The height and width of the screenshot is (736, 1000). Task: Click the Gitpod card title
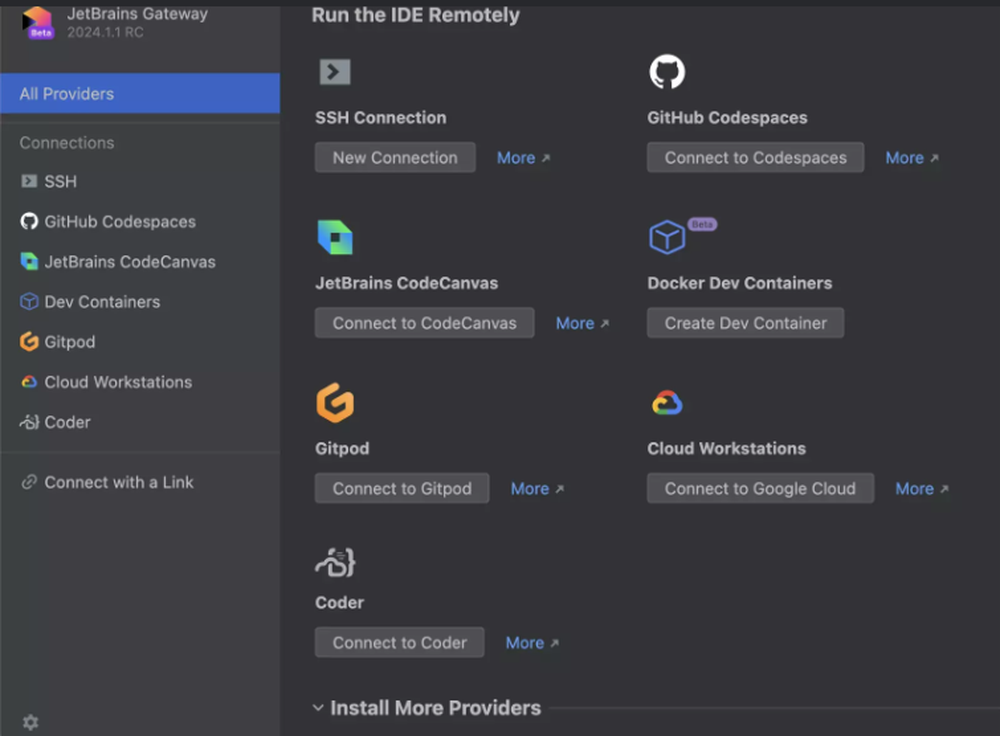click(x=342, y=448)
